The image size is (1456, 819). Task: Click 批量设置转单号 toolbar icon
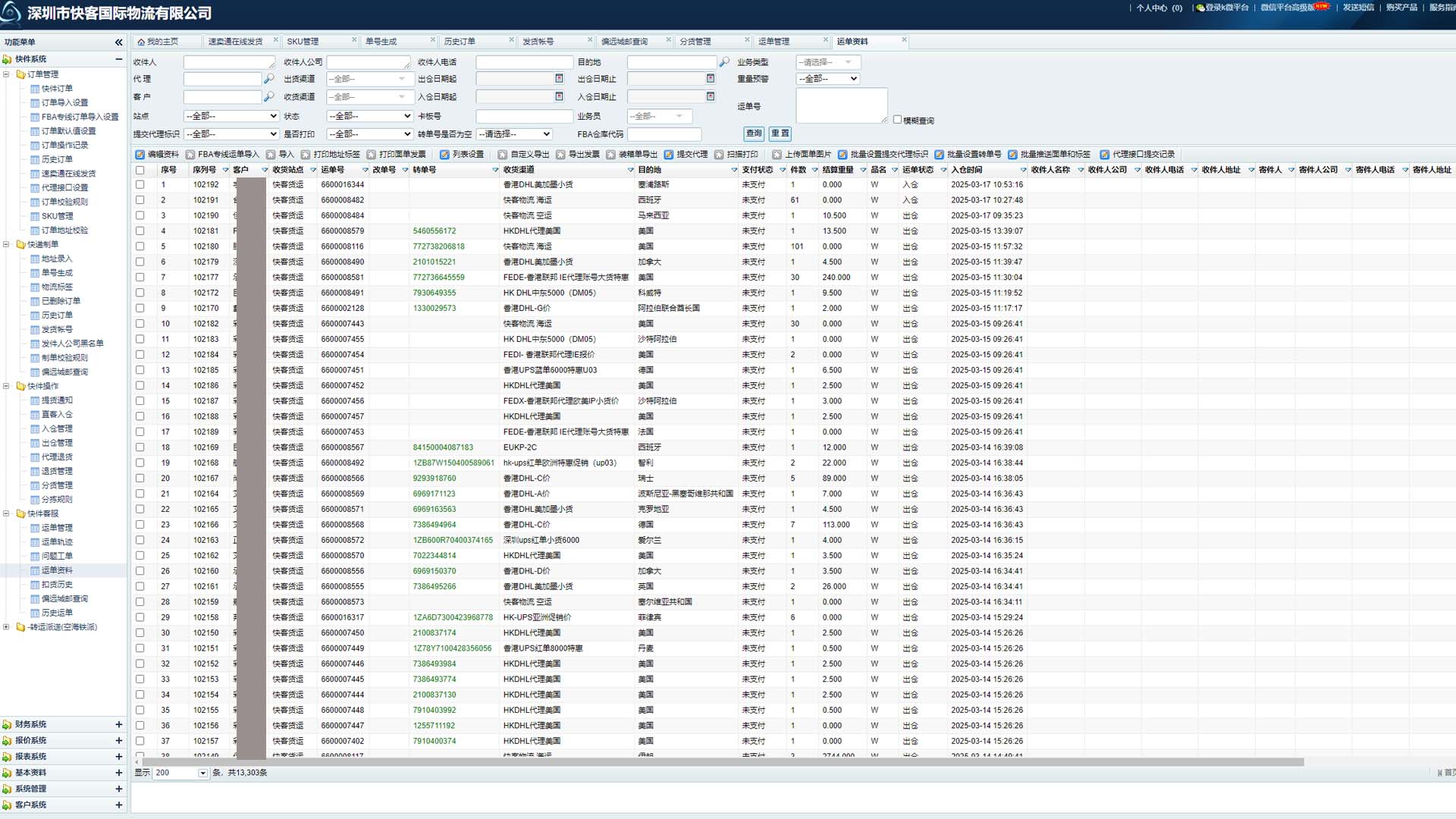coord(939,155)
